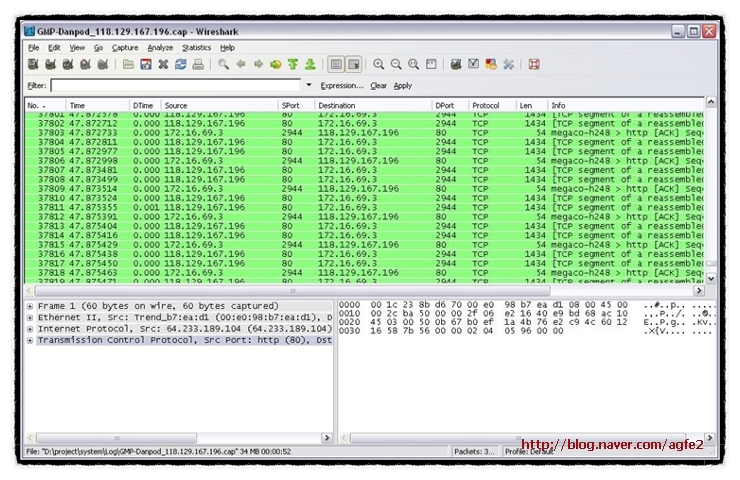Expand the Transmission Control Protocol node
Viewport: 740px width, 480px height.
click(x=30, y=340)
